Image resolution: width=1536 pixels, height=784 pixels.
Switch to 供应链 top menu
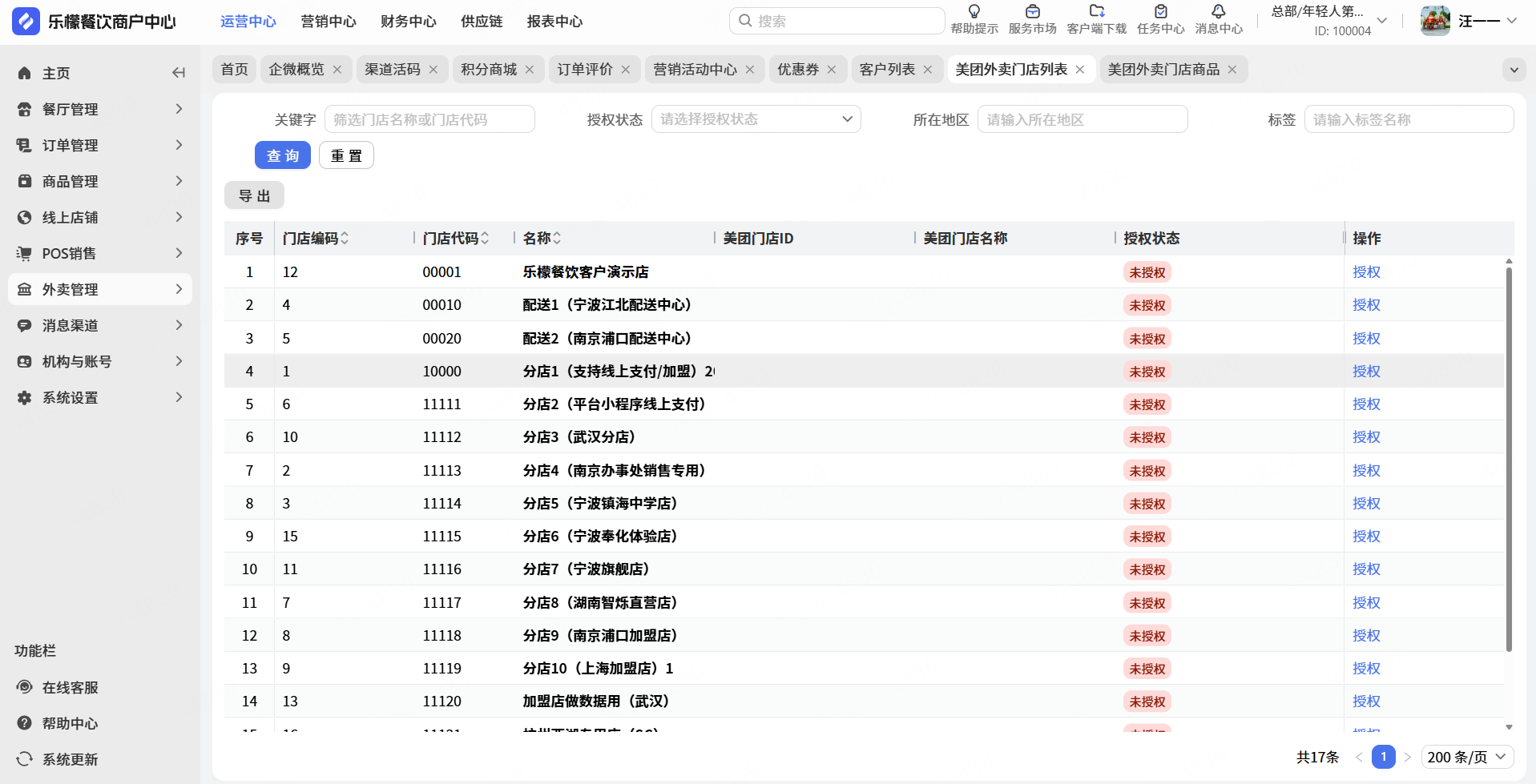(482, 22)
